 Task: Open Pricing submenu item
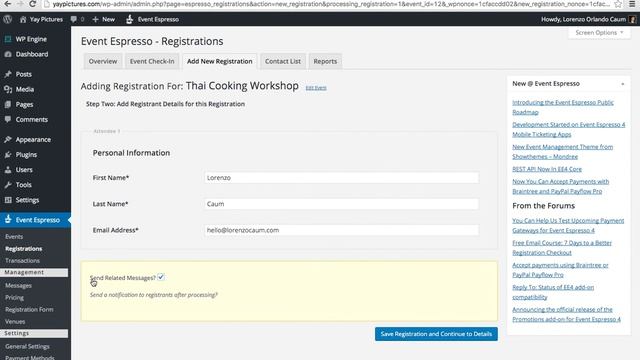pyautogui.click(x=15, y=298)
